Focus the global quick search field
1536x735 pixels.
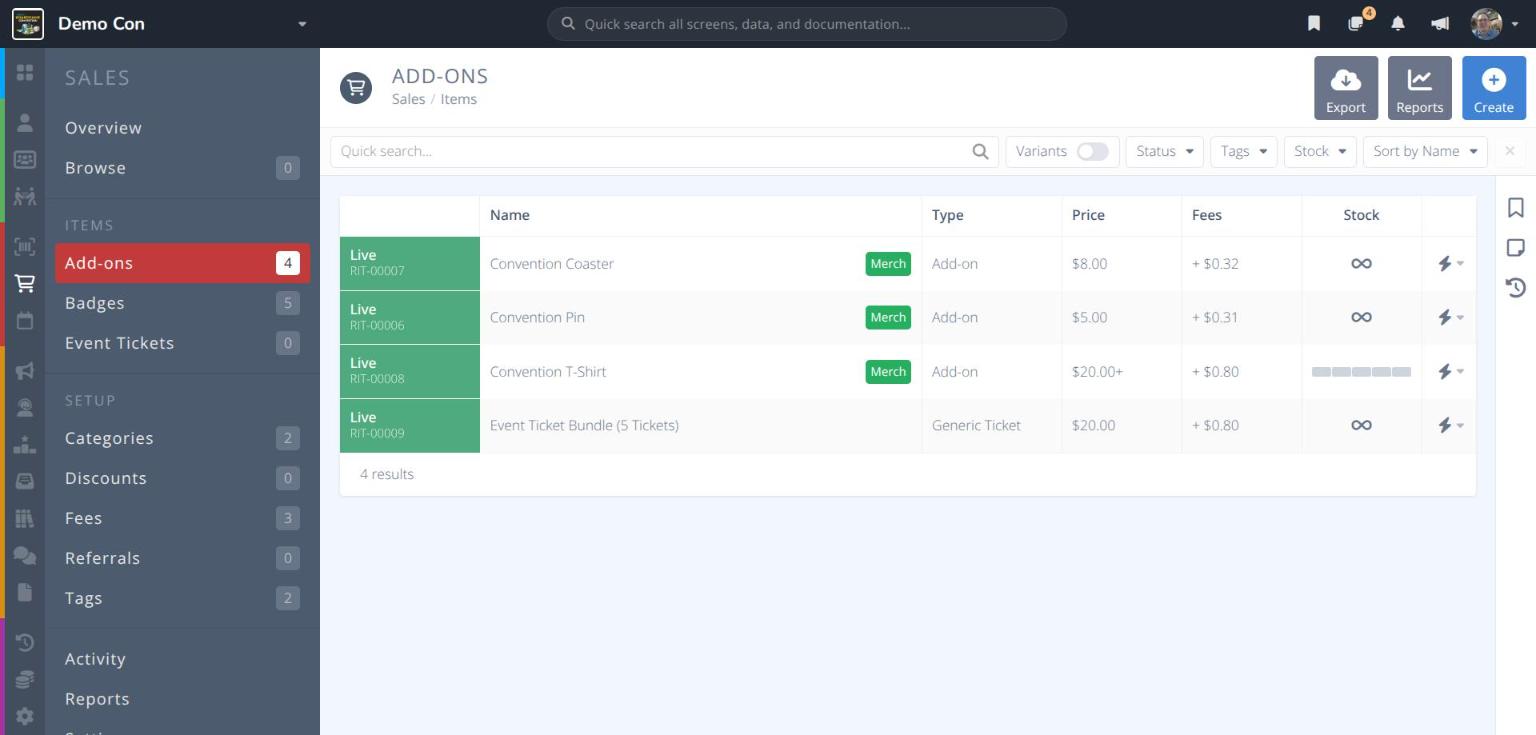point(807,24)
